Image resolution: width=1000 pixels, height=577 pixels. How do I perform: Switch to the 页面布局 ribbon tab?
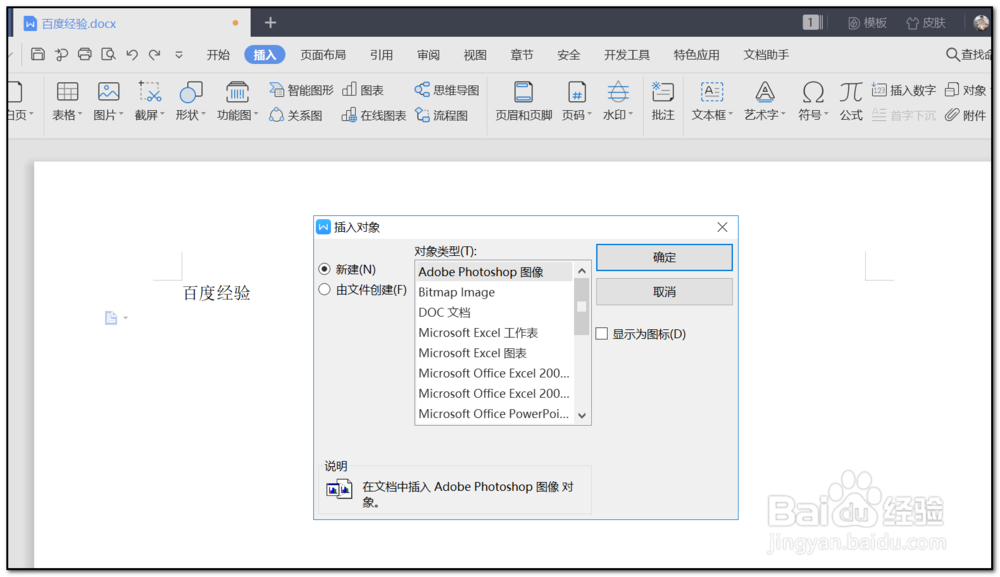pos(324,55)
